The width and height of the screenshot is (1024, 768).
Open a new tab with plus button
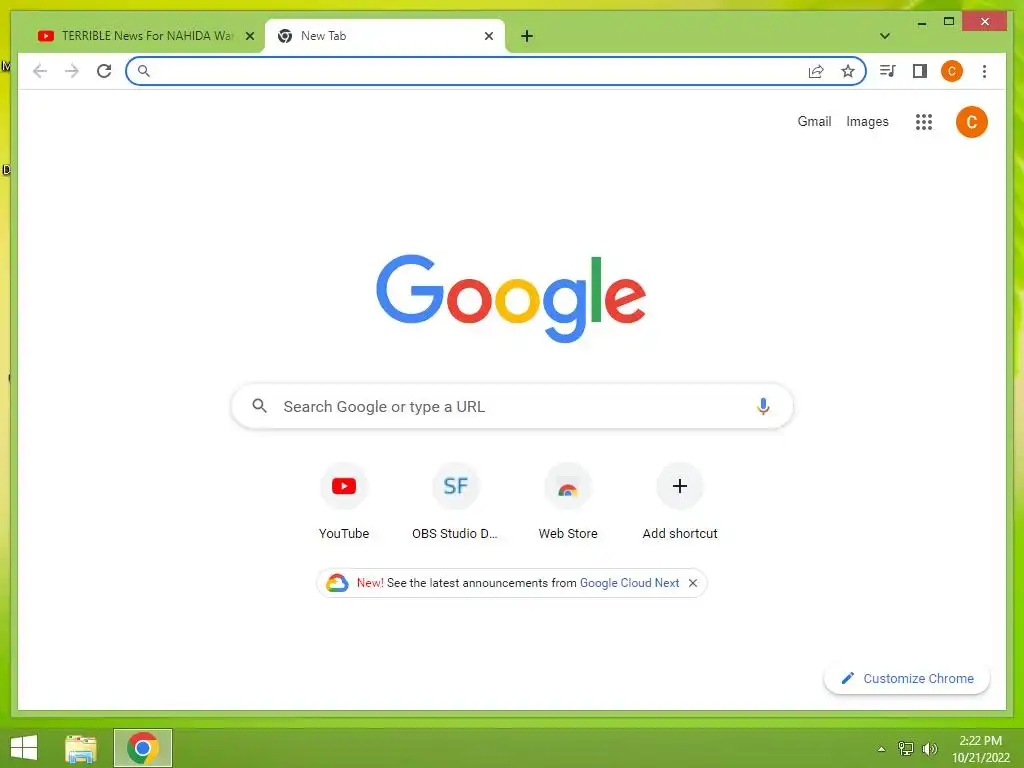[527, 36]
